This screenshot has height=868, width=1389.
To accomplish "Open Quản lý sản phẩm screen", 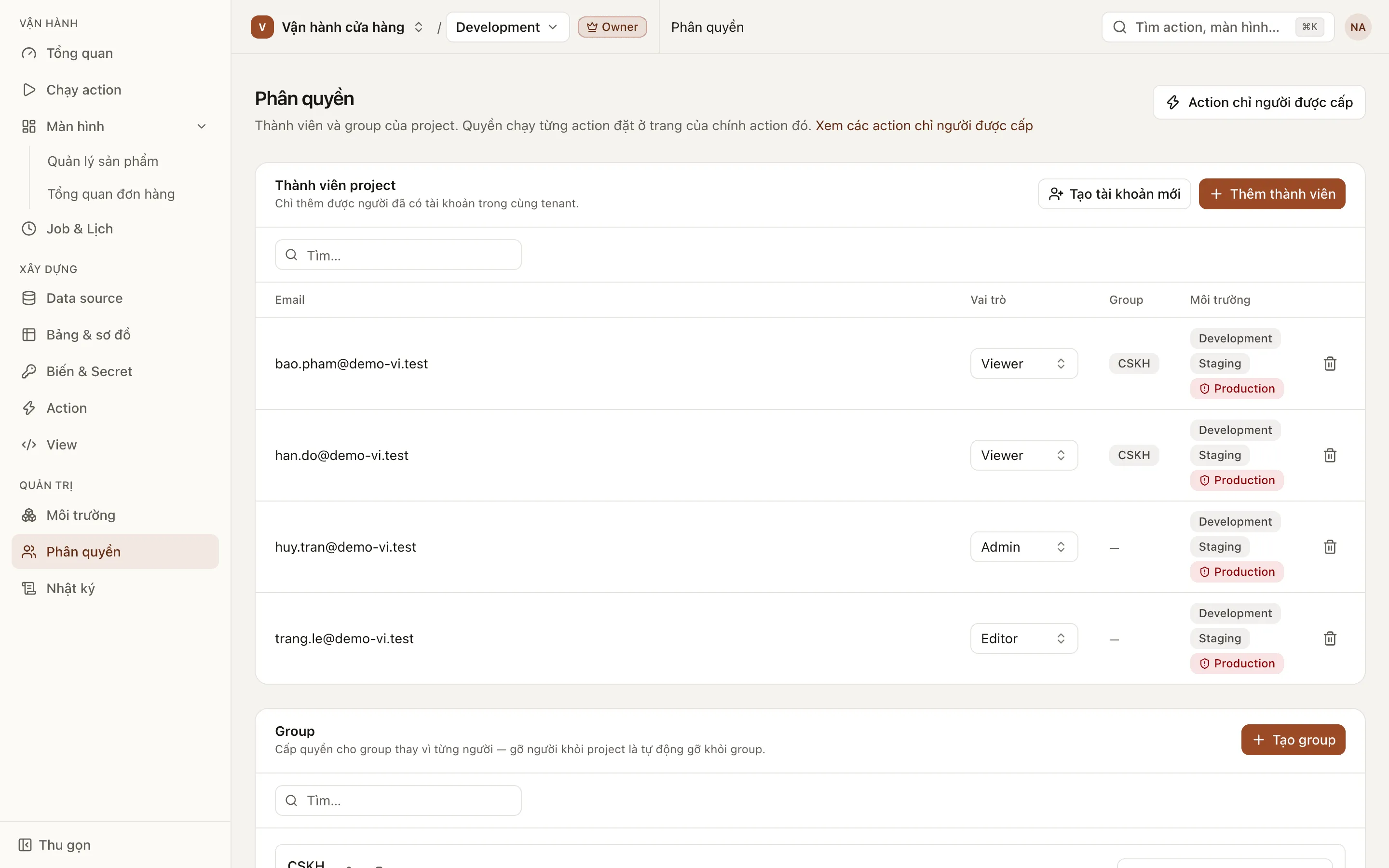I will (x=103, y=162).
